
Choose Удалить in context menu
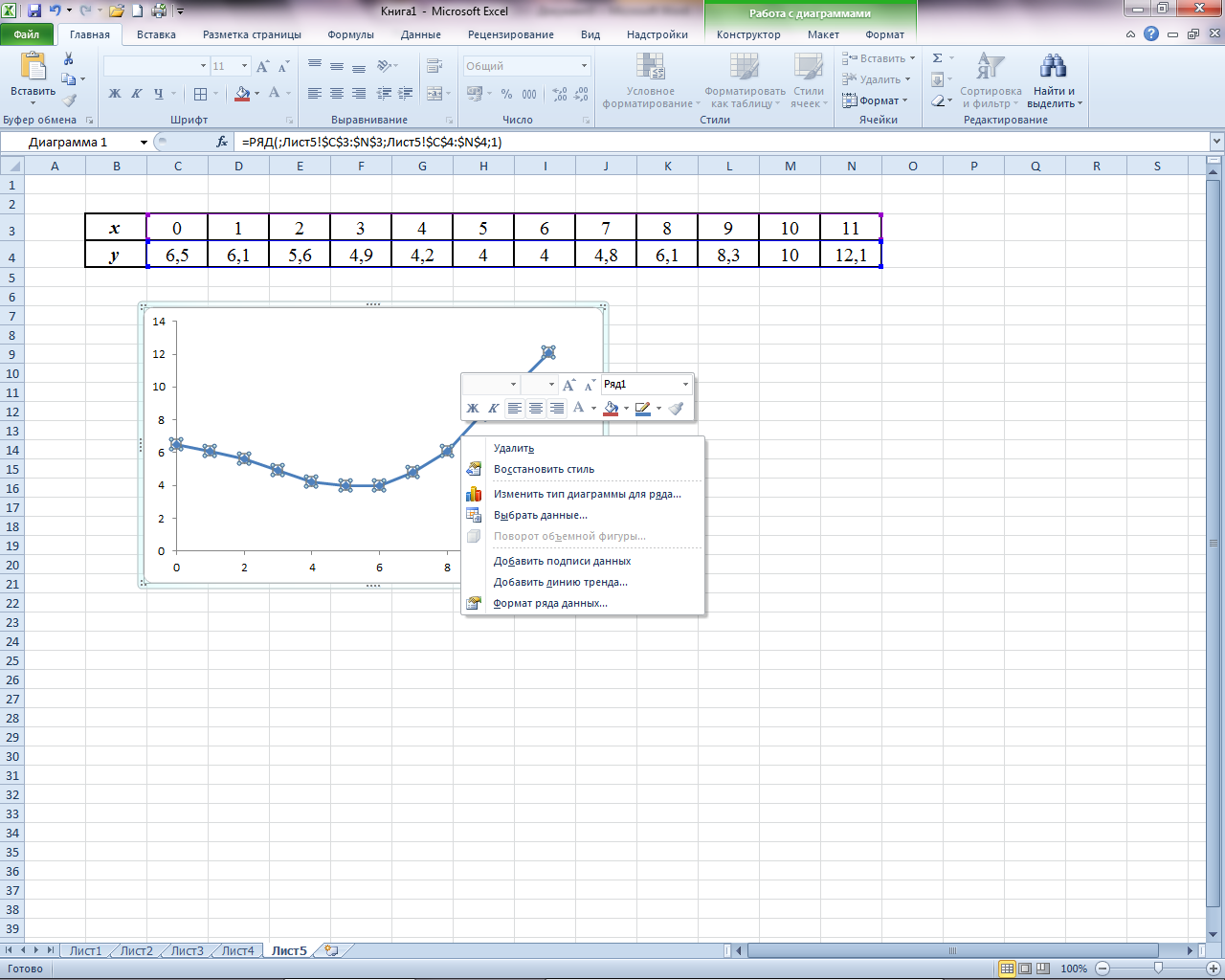[x=584, y=448]
